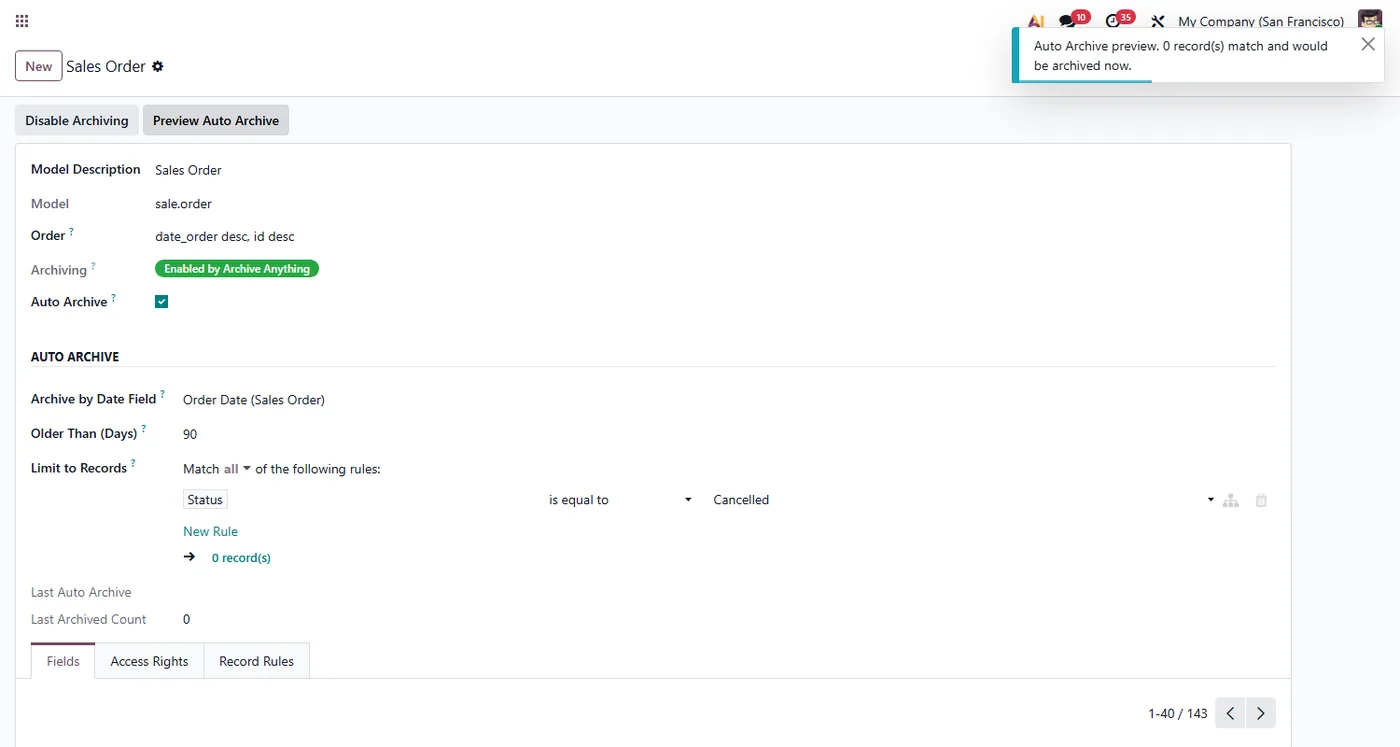Open the Cancelled value dropdown
The width and height of the screenshot is (1400, 747).
[963, 500]
